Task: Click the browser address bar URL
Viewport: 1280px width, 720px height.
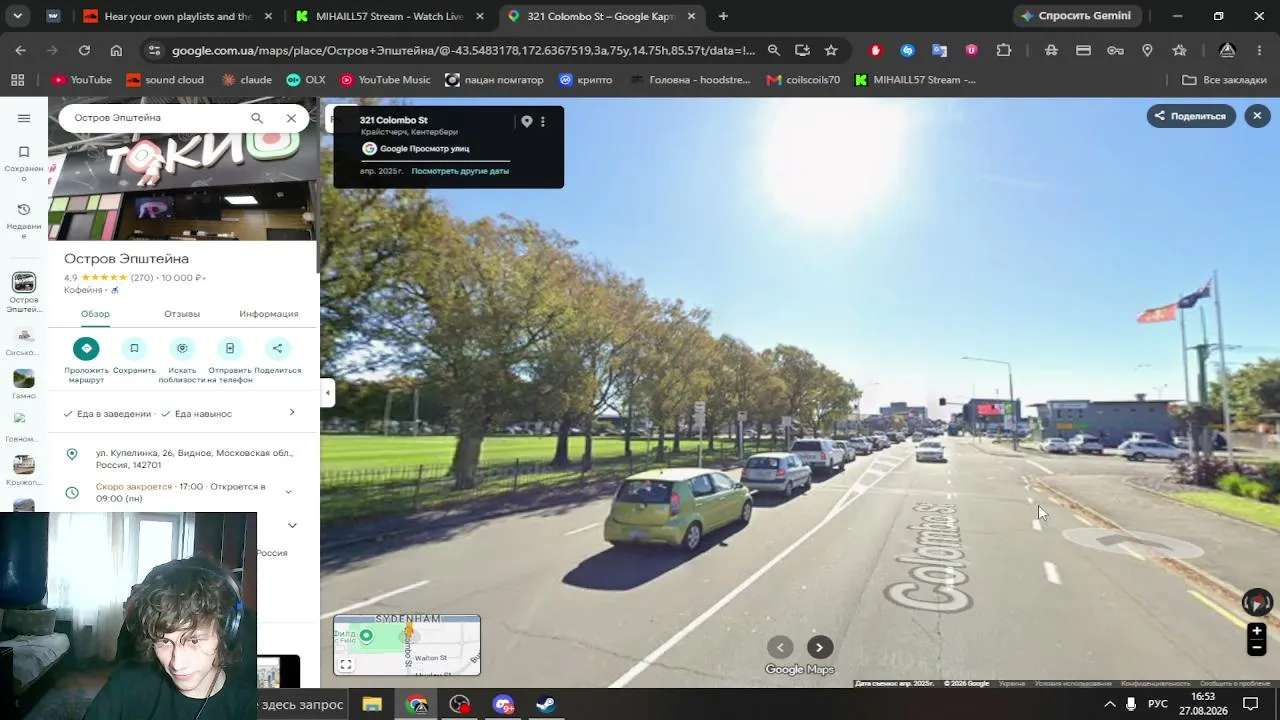Action: (x=463, y=50)
